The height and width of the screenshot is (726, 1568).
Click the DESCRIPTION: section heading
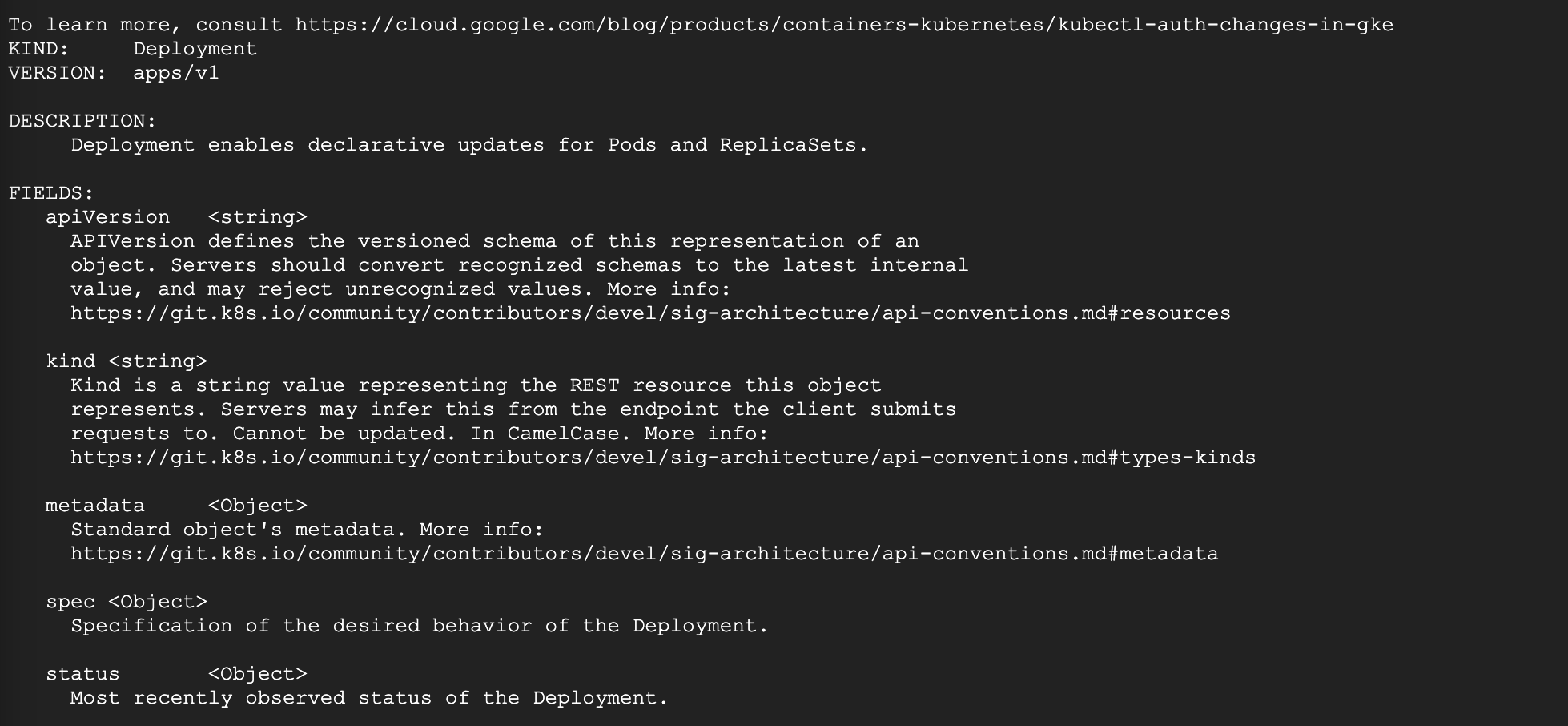click(x=82, y=121)
